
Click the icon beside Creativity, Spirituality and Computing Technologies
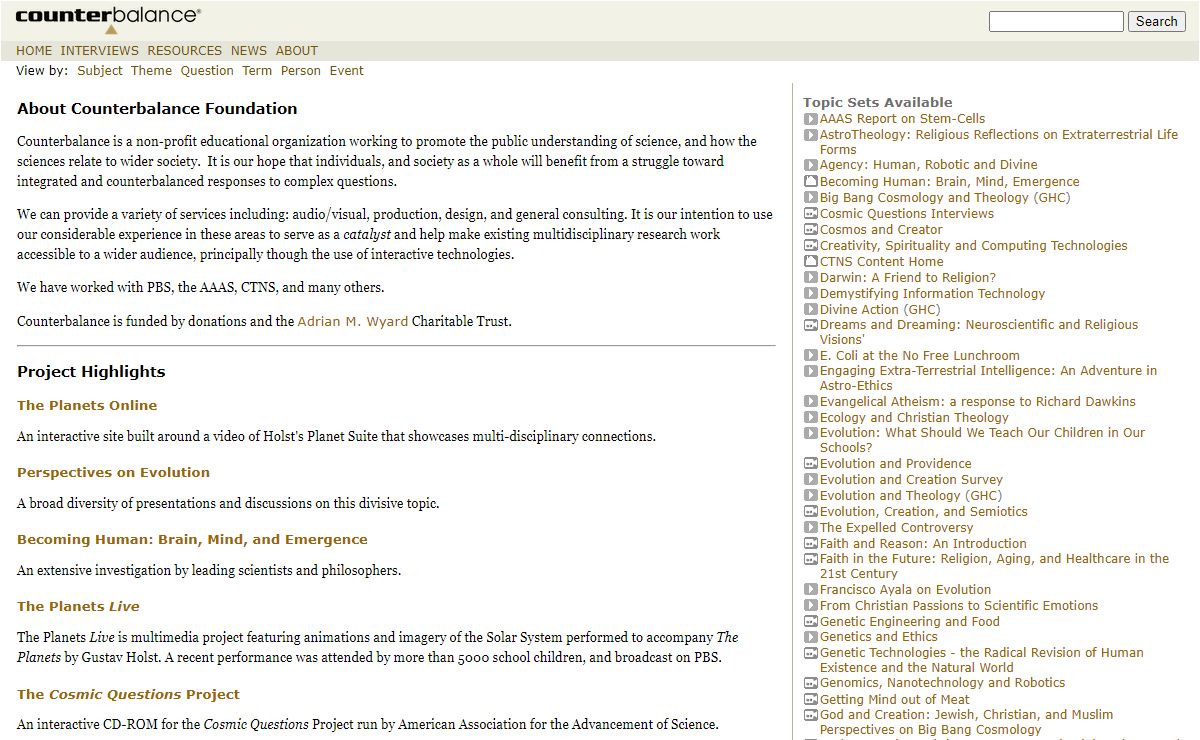pos(811,246)
